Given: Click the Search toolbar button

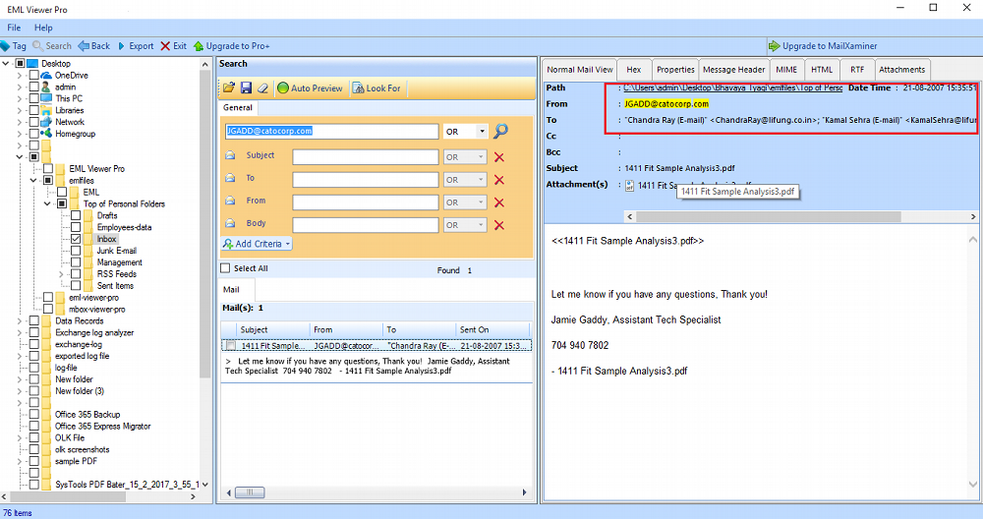Looking at the screenshot, I should pyautogui.click(x=52, y=46).
